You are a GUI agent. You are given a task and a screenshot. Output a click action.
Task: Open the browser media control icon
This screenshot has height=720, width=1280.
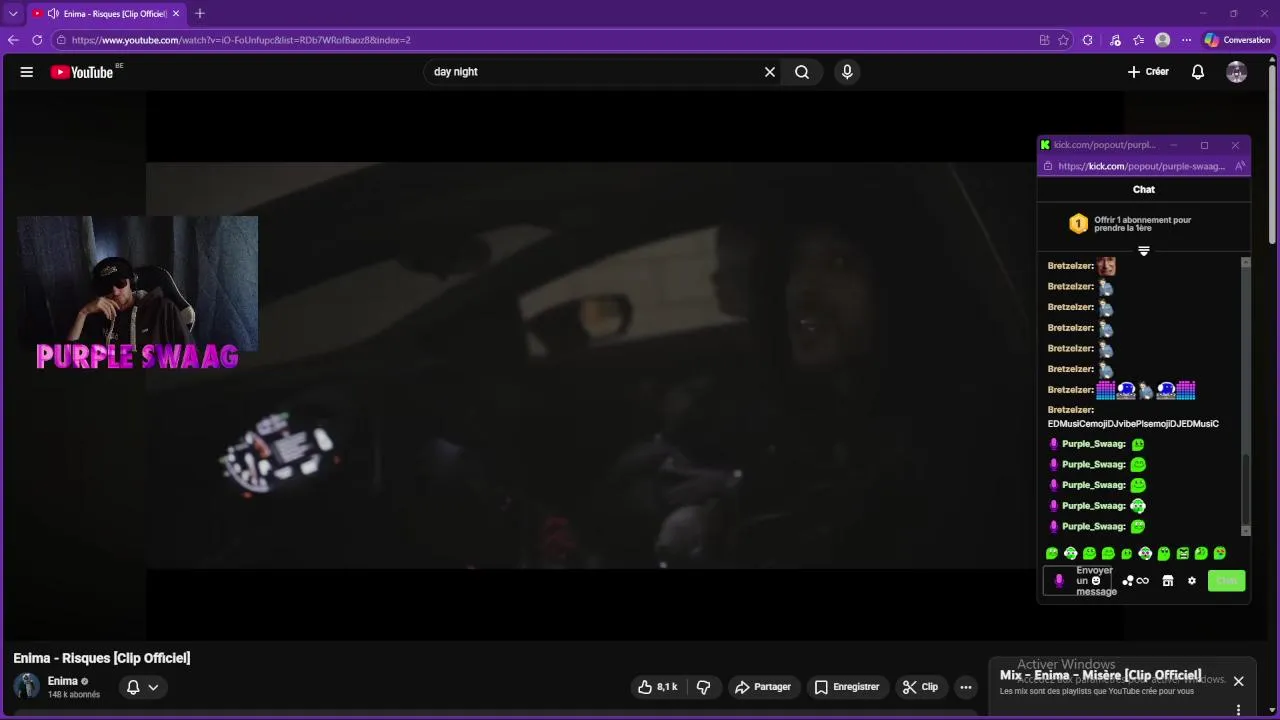click(x=1115, y=40)
